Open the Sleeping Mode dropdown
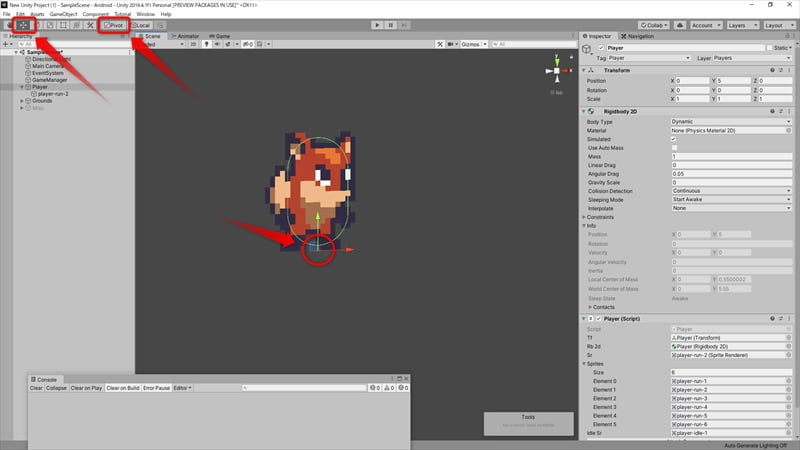 [x=731, y=200]
